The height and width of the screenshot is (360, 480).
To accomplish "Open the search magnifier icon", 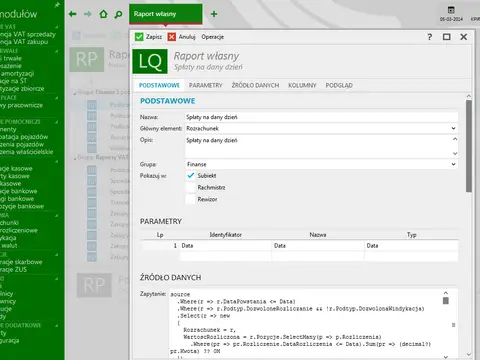I will (x=118, y=14).
